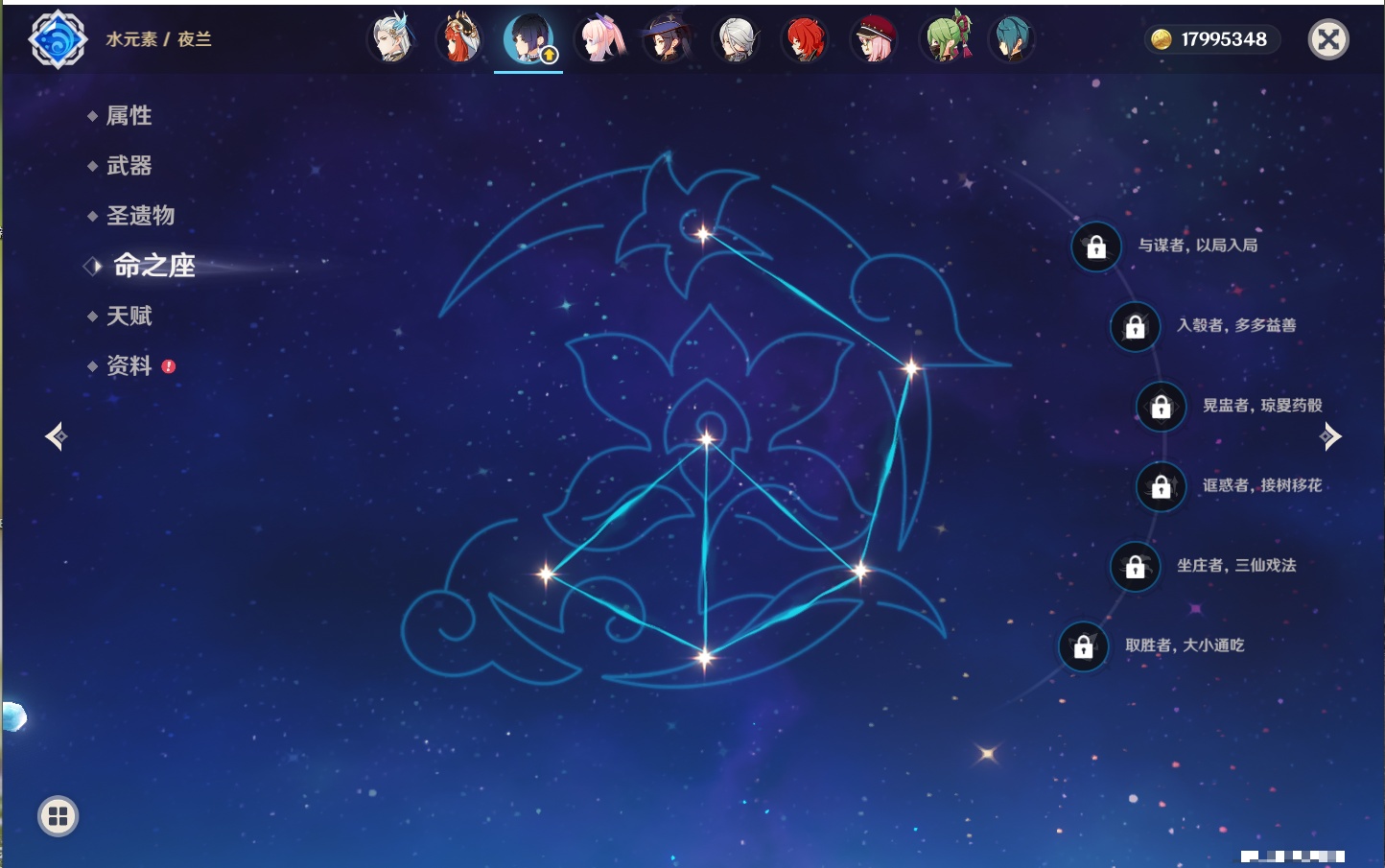Select locked constellation 入彀者，多多益善
The image size is (1385, 868).
(x=1136, y=326)
